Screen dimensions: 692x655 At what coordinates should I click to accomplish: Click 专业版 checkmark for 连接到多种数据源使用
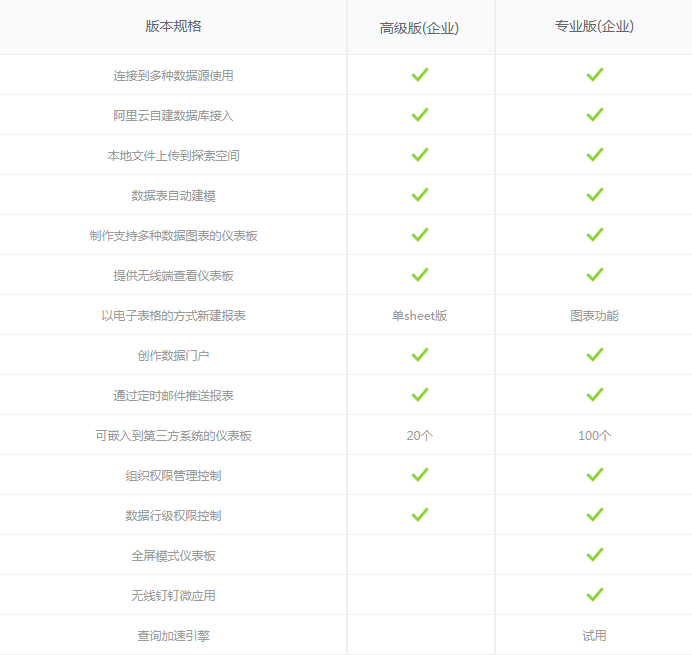594,75
